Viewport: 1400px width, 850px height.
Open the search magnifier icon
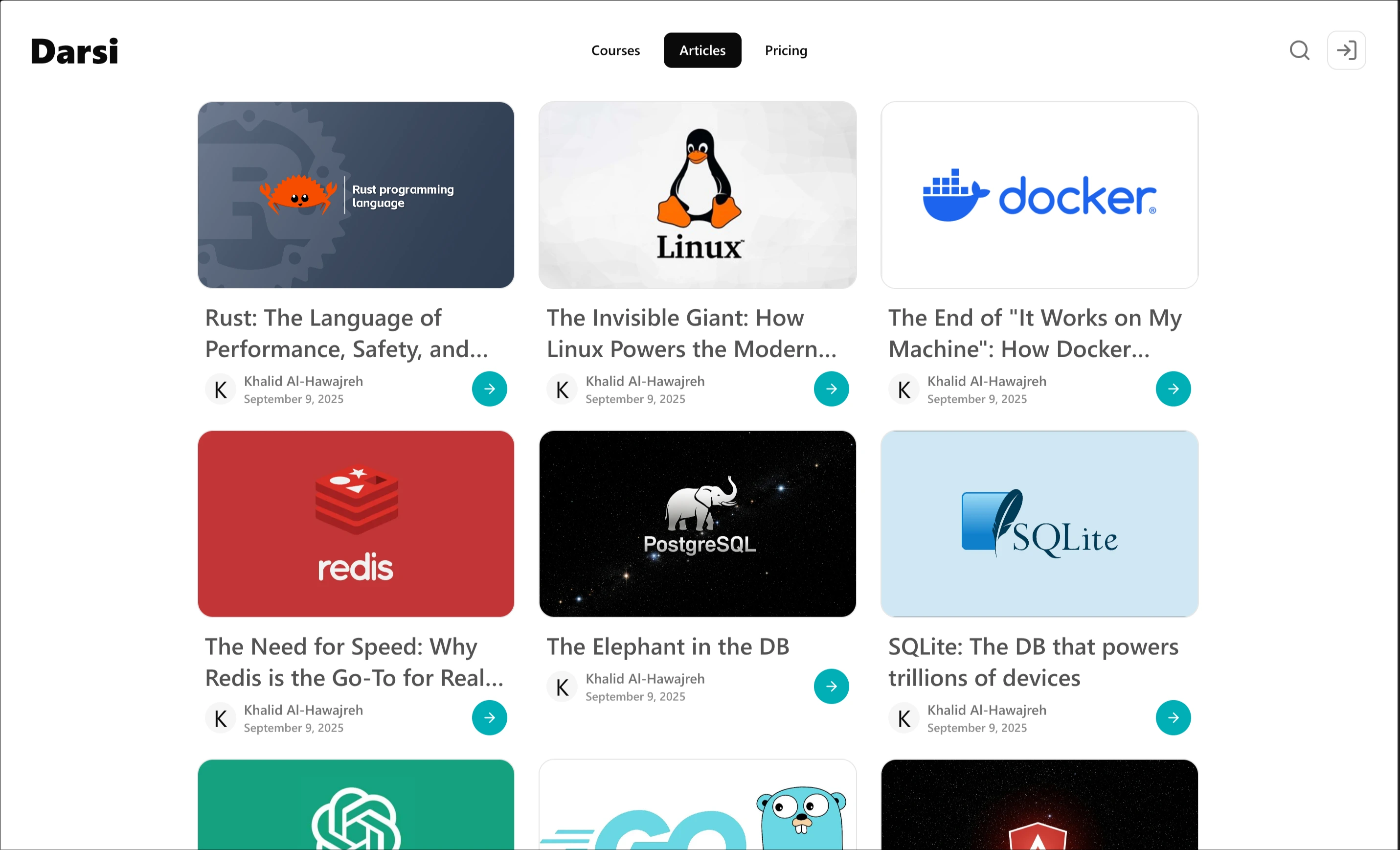point(1299,50)
